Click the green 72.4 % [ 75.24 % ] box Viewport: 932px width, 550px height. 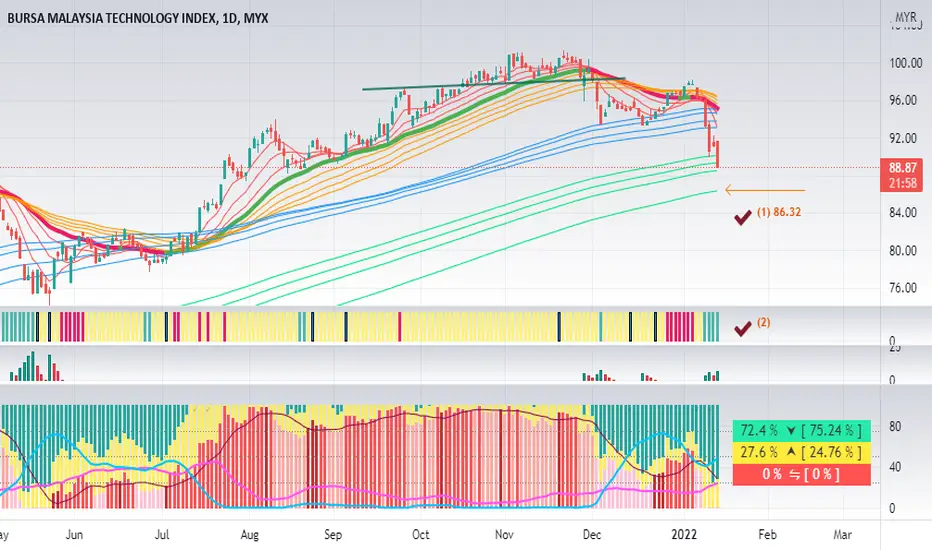tap(801, 430)
